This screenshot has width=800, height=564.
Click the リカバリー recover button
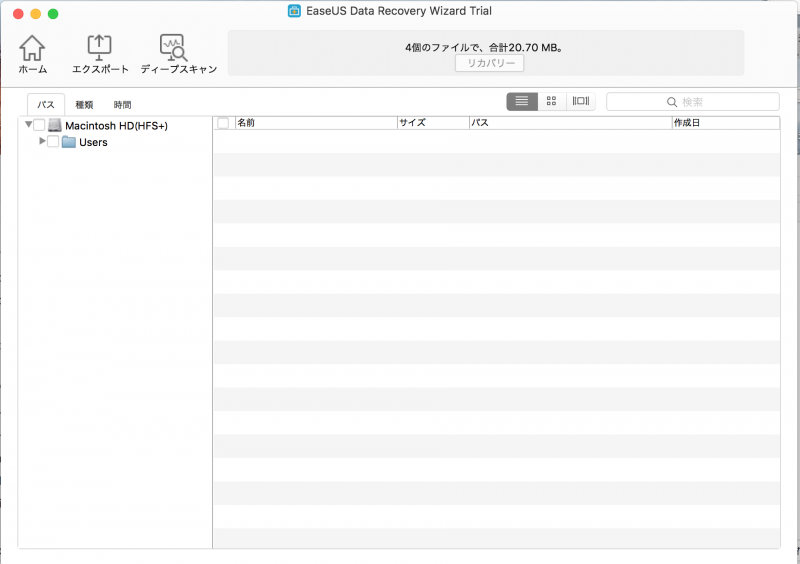pos(489,63)
